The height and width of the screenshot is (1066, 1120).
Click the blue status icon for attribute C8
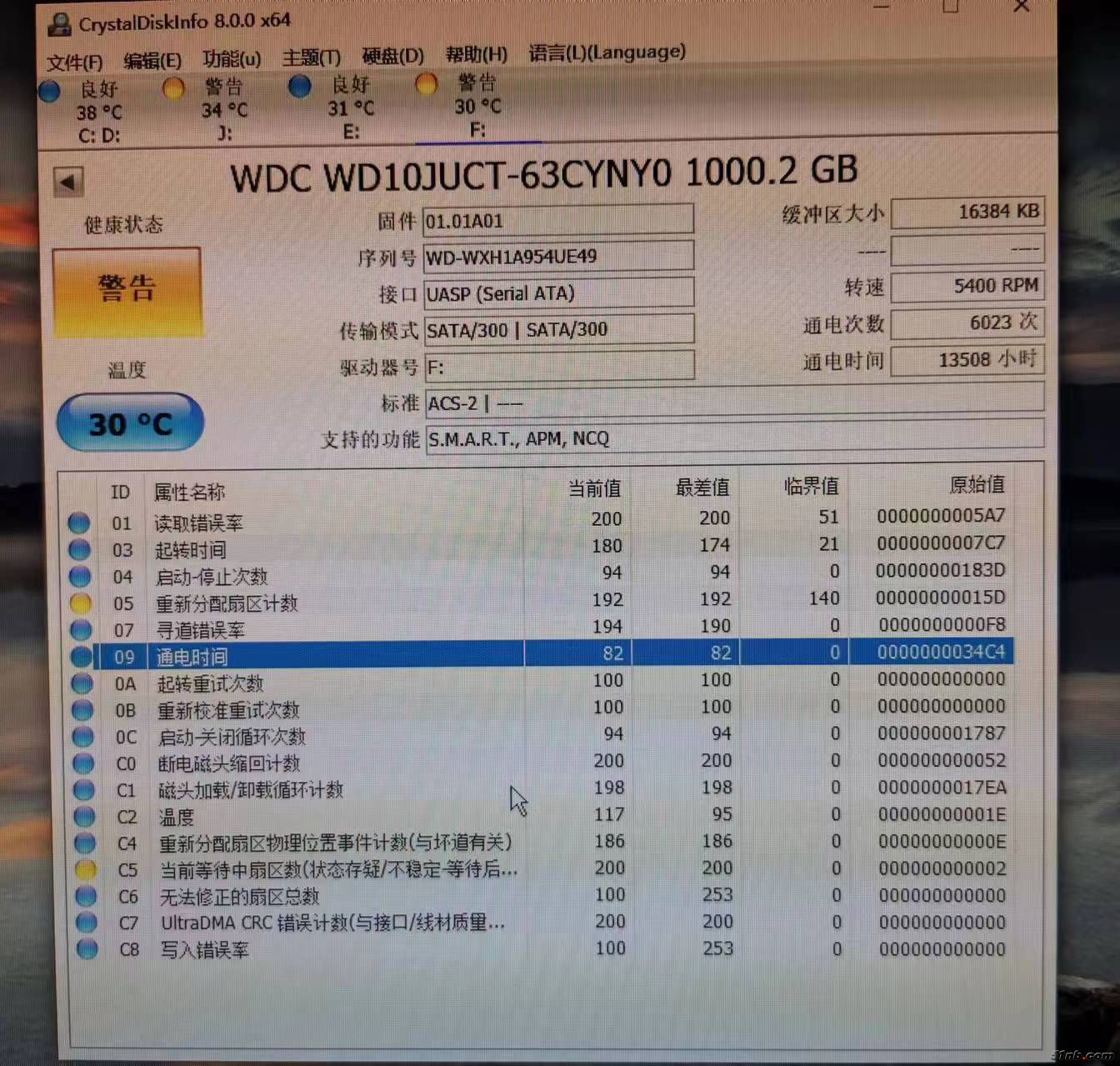pyautogui.click(x=87, y=949)
